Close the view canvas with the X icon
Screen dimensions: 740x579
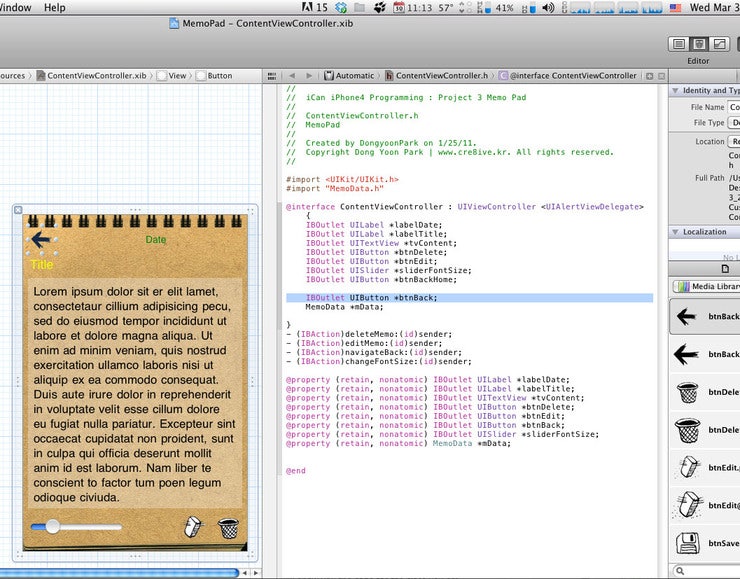click(x=18, y=210)
